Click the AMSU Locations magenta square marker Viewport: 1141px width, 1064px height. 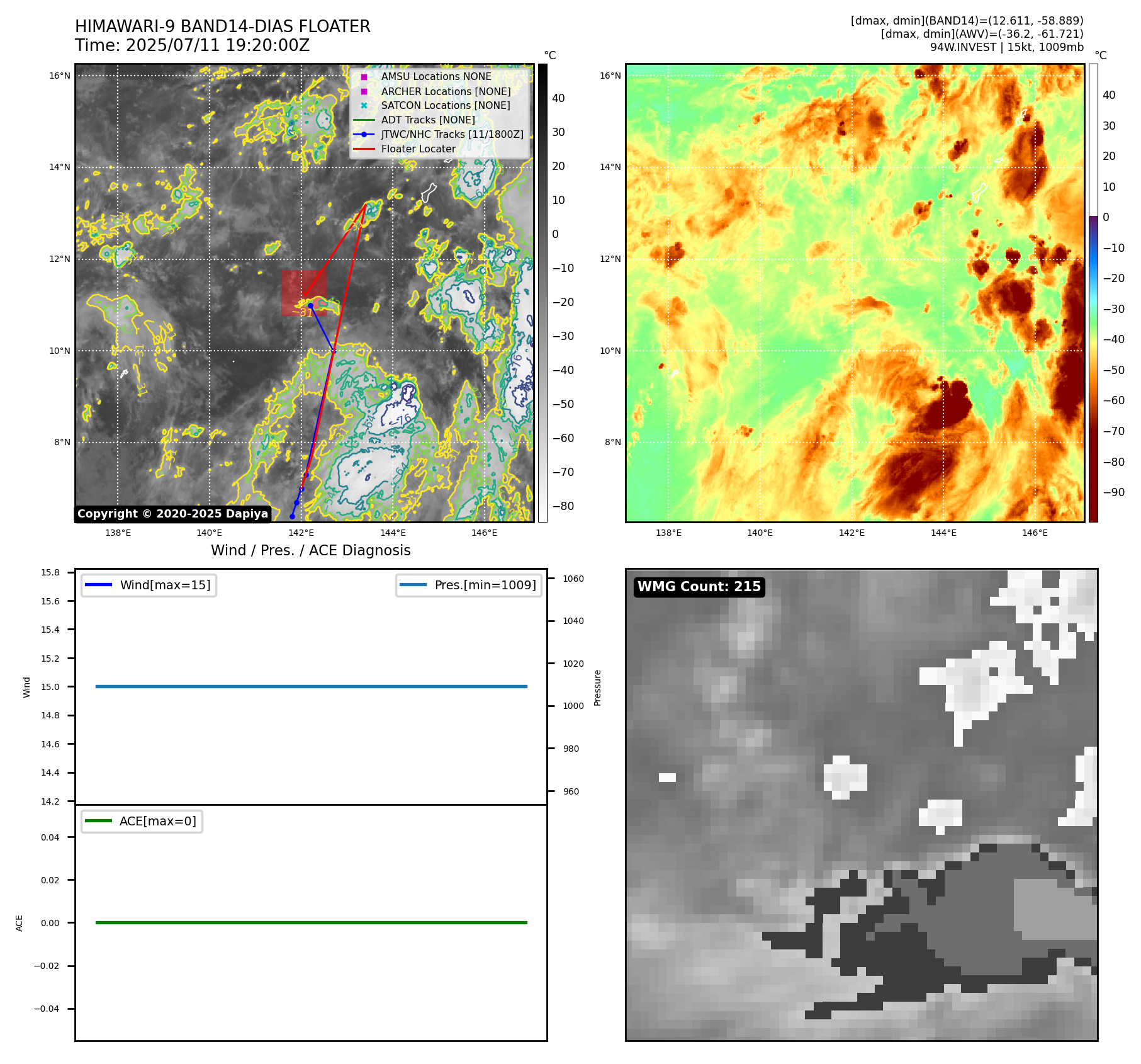[x=364, y=77]
